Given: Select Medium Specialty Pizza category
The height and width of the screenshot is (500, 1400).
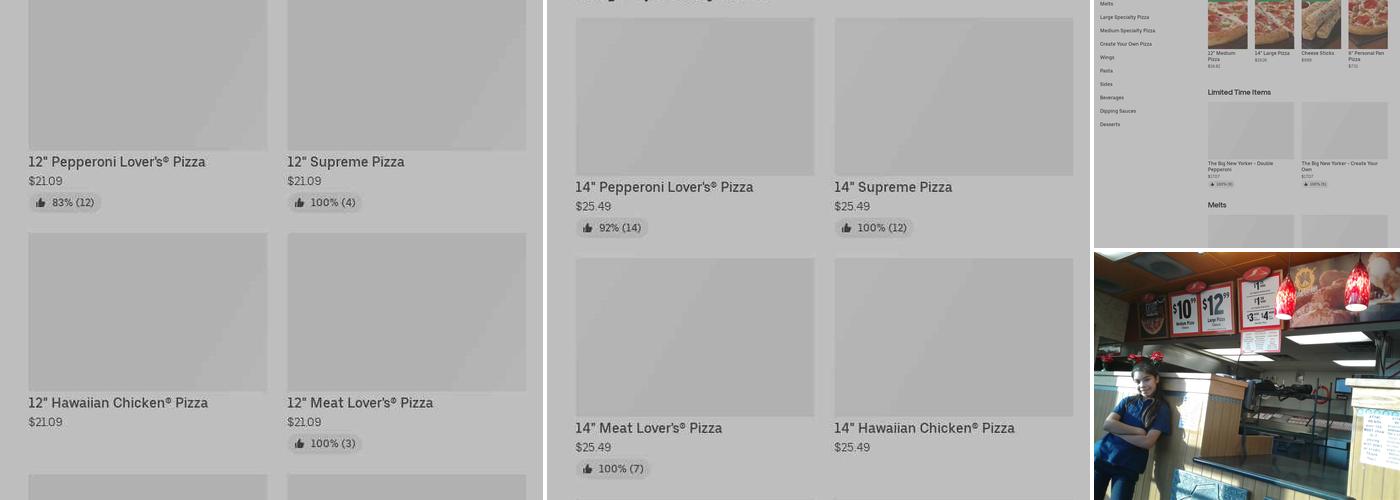Looking at the screenshot, I should 1127,31.
